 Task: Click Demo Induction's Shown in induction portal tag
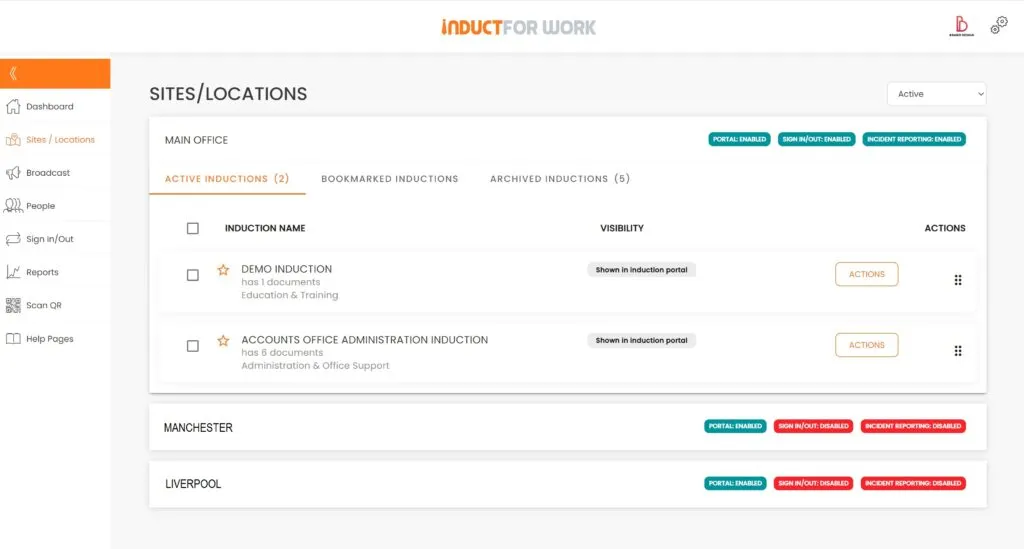coord(641,270)
